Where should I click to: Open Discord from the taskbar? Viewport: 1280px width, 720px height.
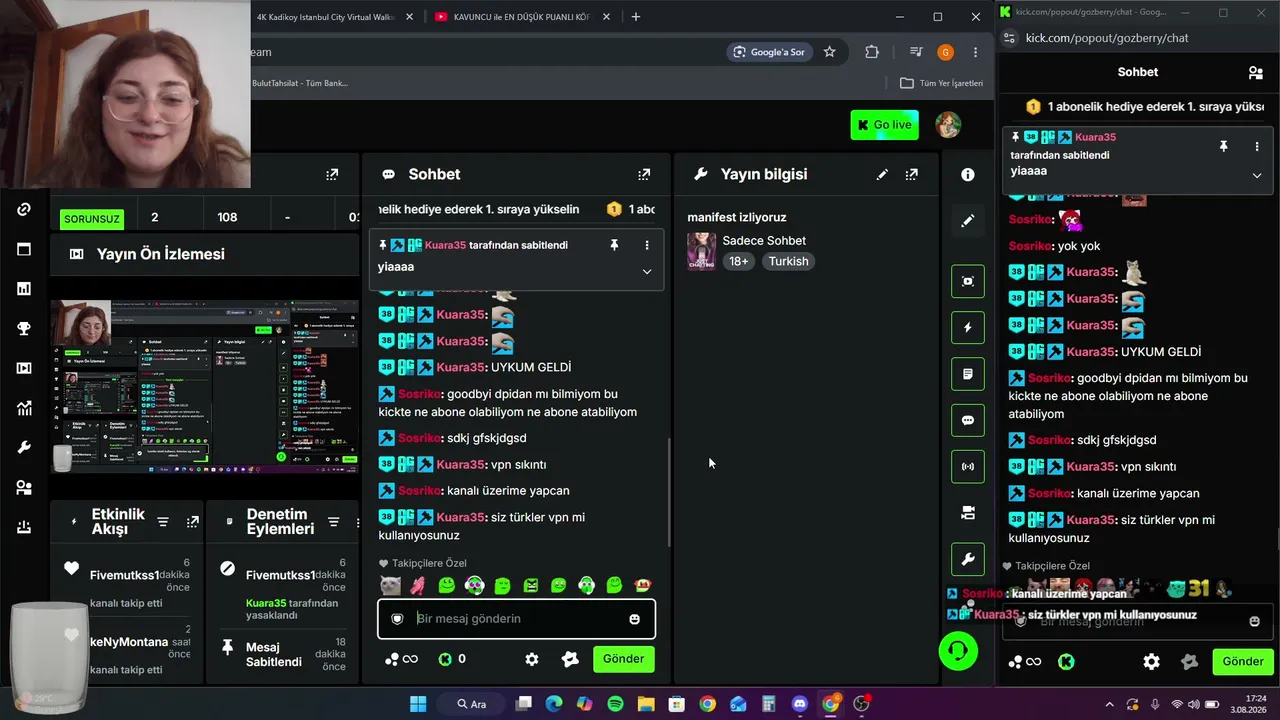799,704
